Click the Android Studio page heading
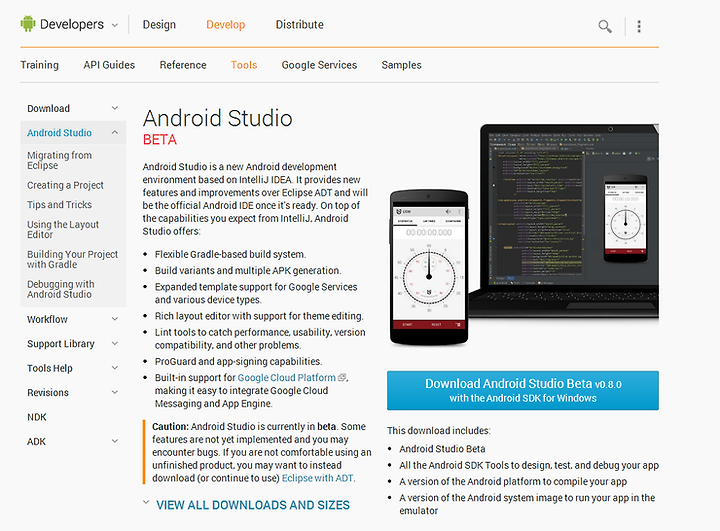Image resolution: width=720 pixels, height=531 pixels. click(x=217, y=118)
